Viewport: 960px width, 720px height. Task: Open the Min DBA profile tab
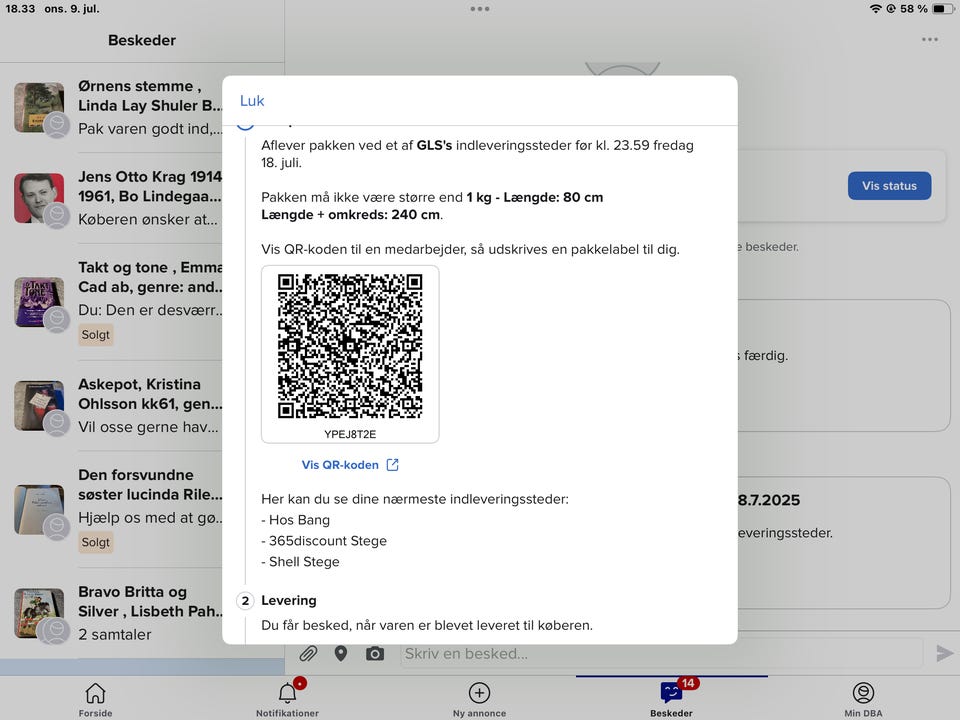point(862,694)
